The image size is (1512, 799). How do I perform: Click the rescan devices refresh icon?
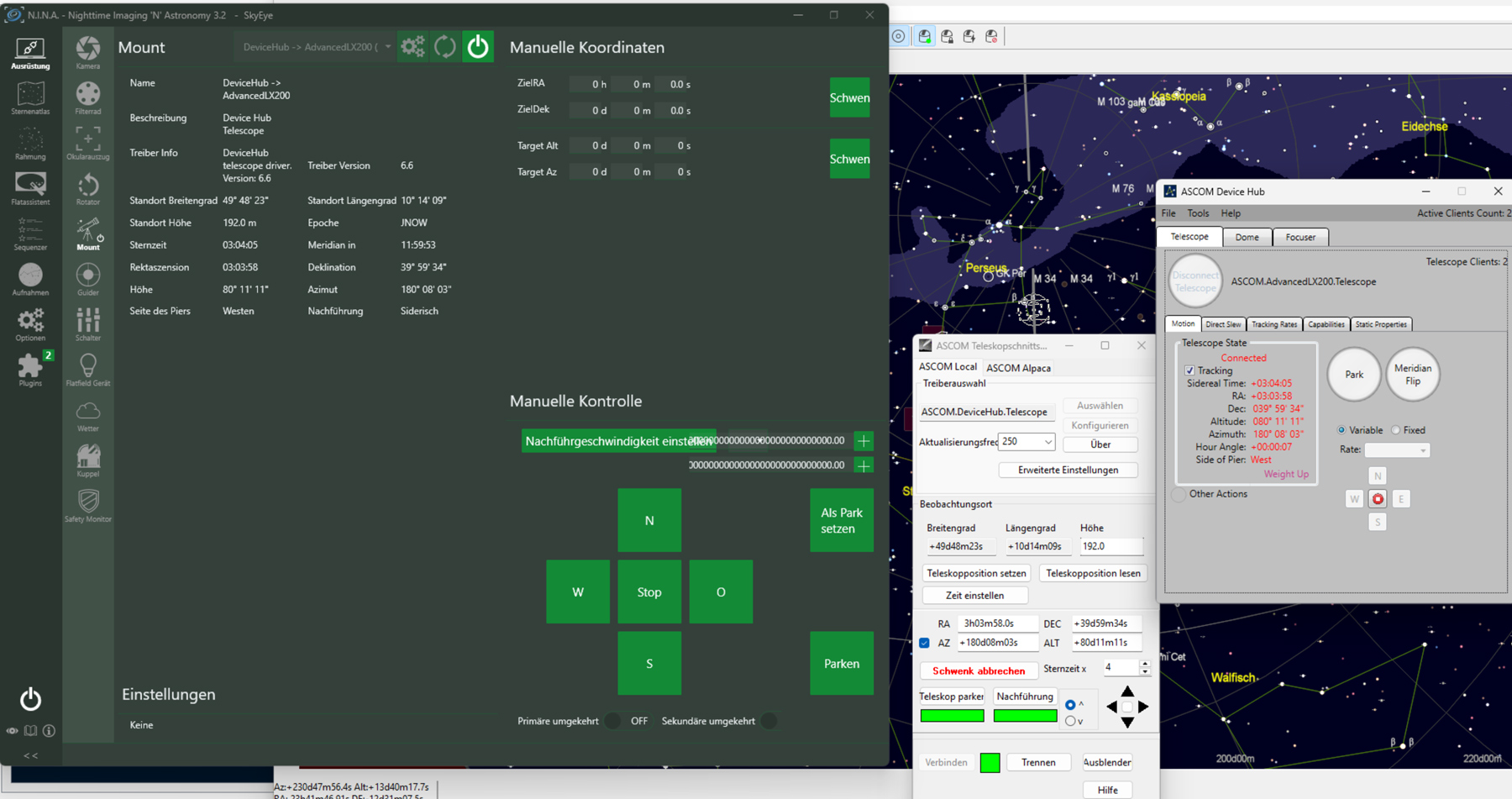point(445,47)
